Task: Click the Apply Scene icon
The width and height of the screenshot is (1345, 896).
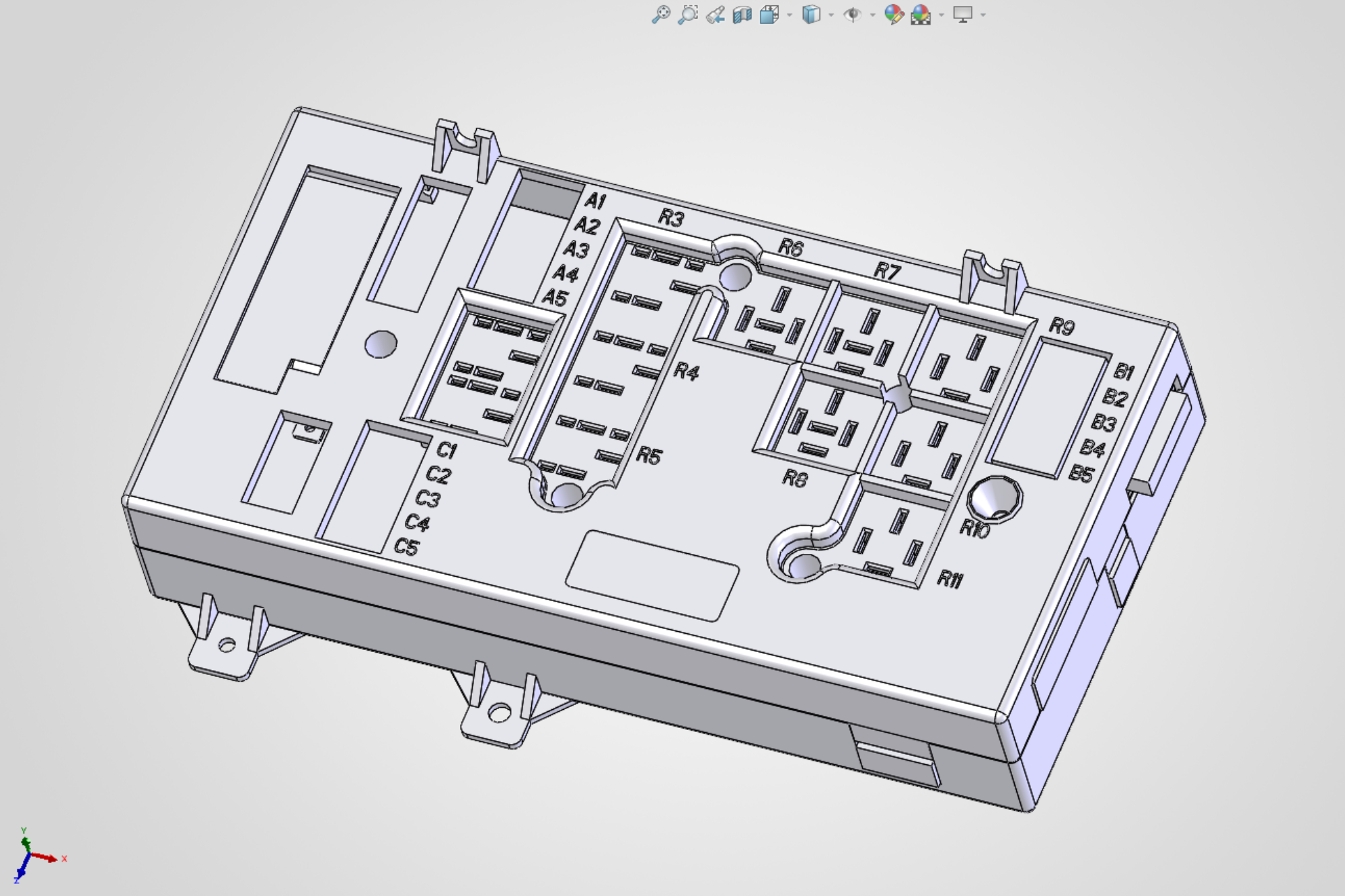Action: tap(921, 14)
